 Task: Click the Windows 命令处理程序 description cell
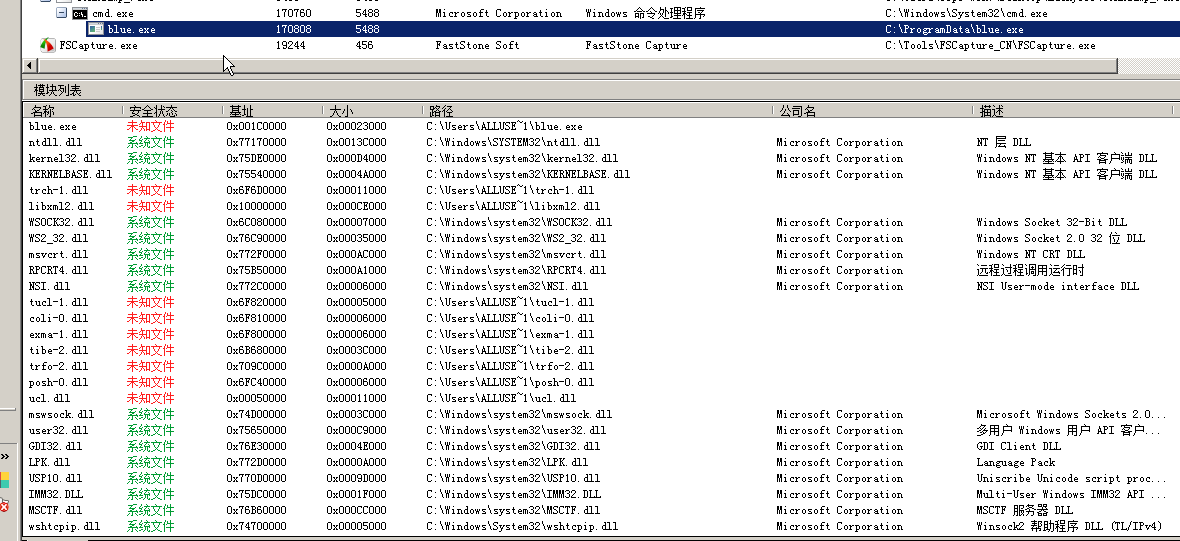pos(645,14)
